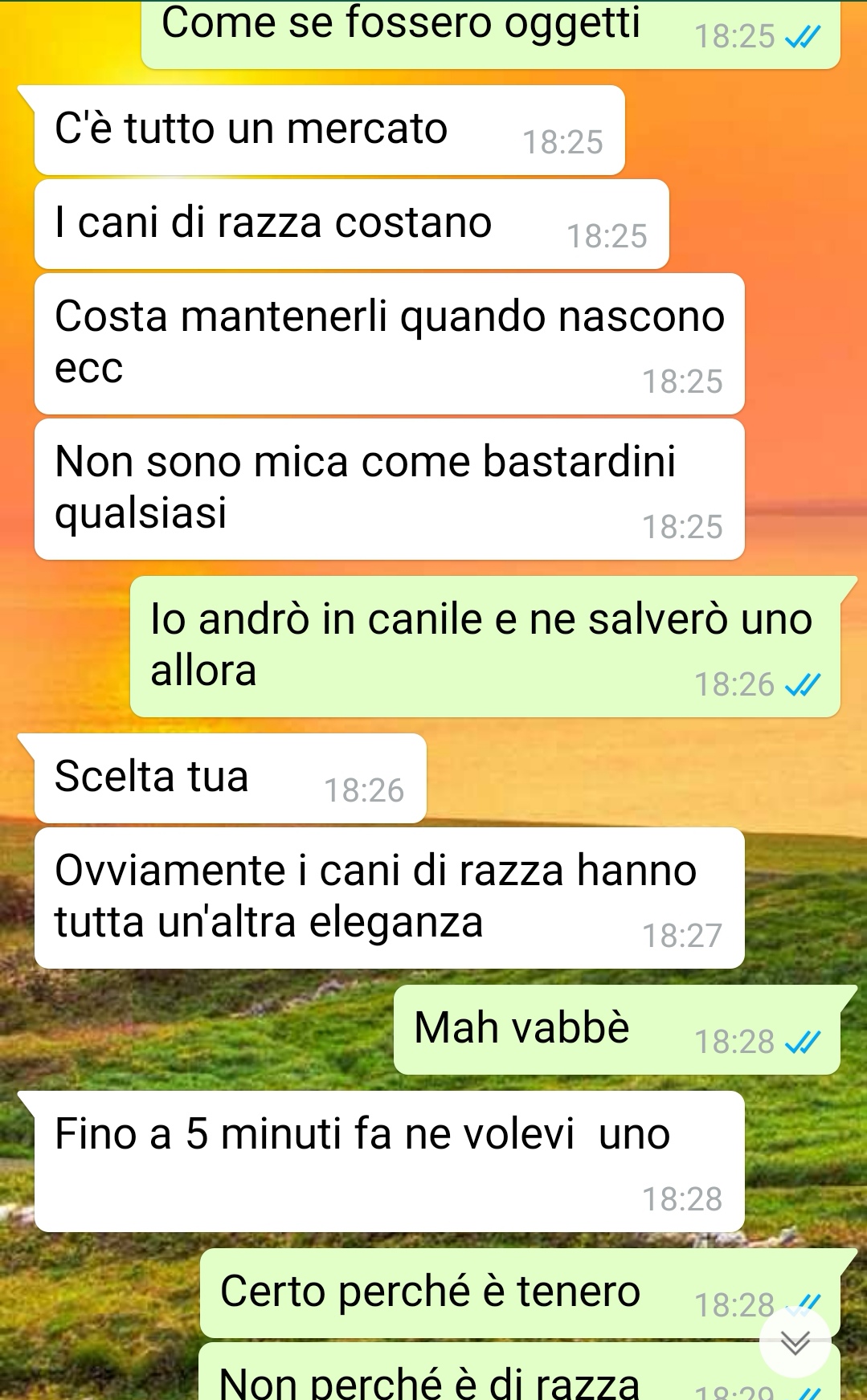Select the 'C'è tutto un mercato' message bubble
The height and width of the screenshot is (1400, 867).
click(329, 130)
